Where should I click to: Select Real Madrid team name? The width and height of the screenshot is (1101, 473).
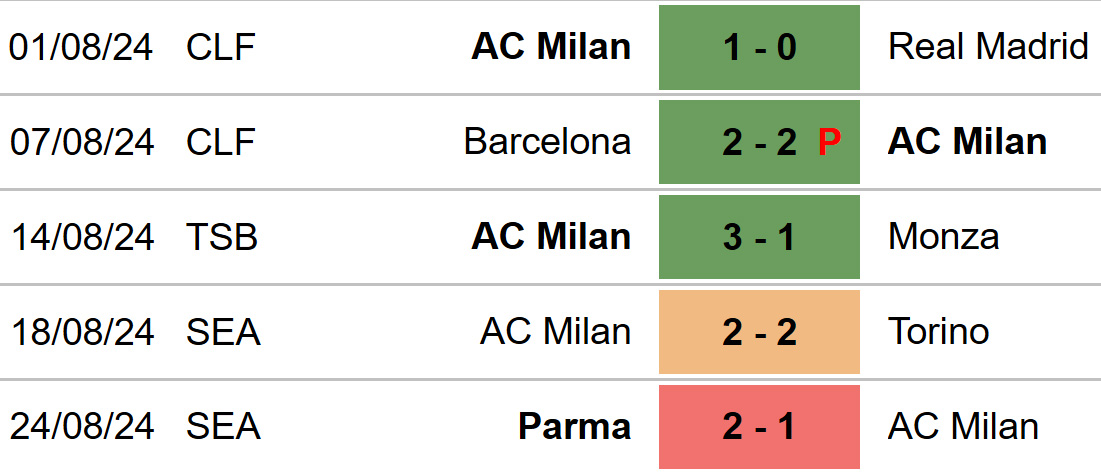(x=989, y=47)
